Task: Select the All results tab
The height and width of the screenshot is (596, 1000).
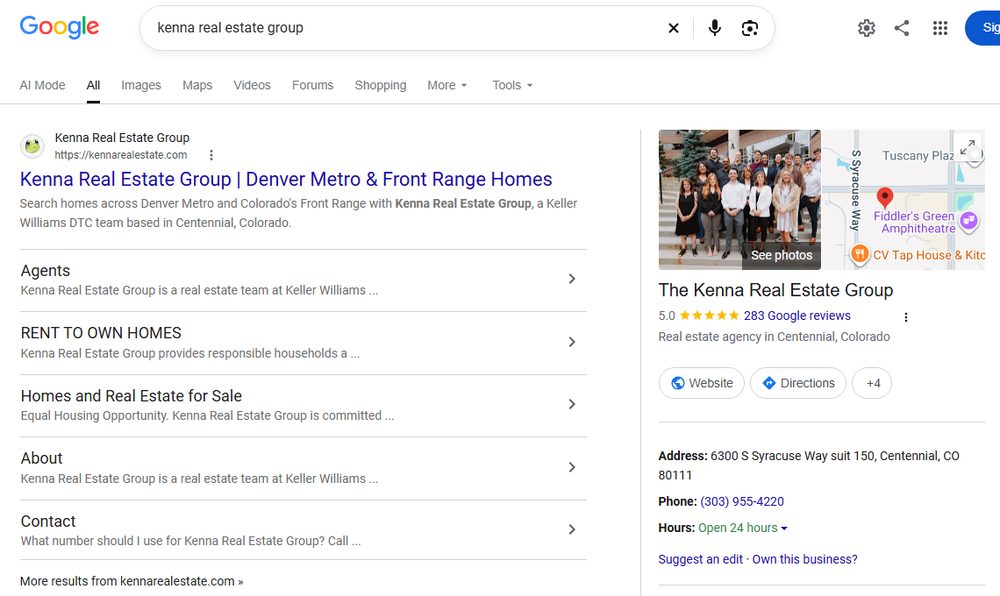Action: pos(93,85)
